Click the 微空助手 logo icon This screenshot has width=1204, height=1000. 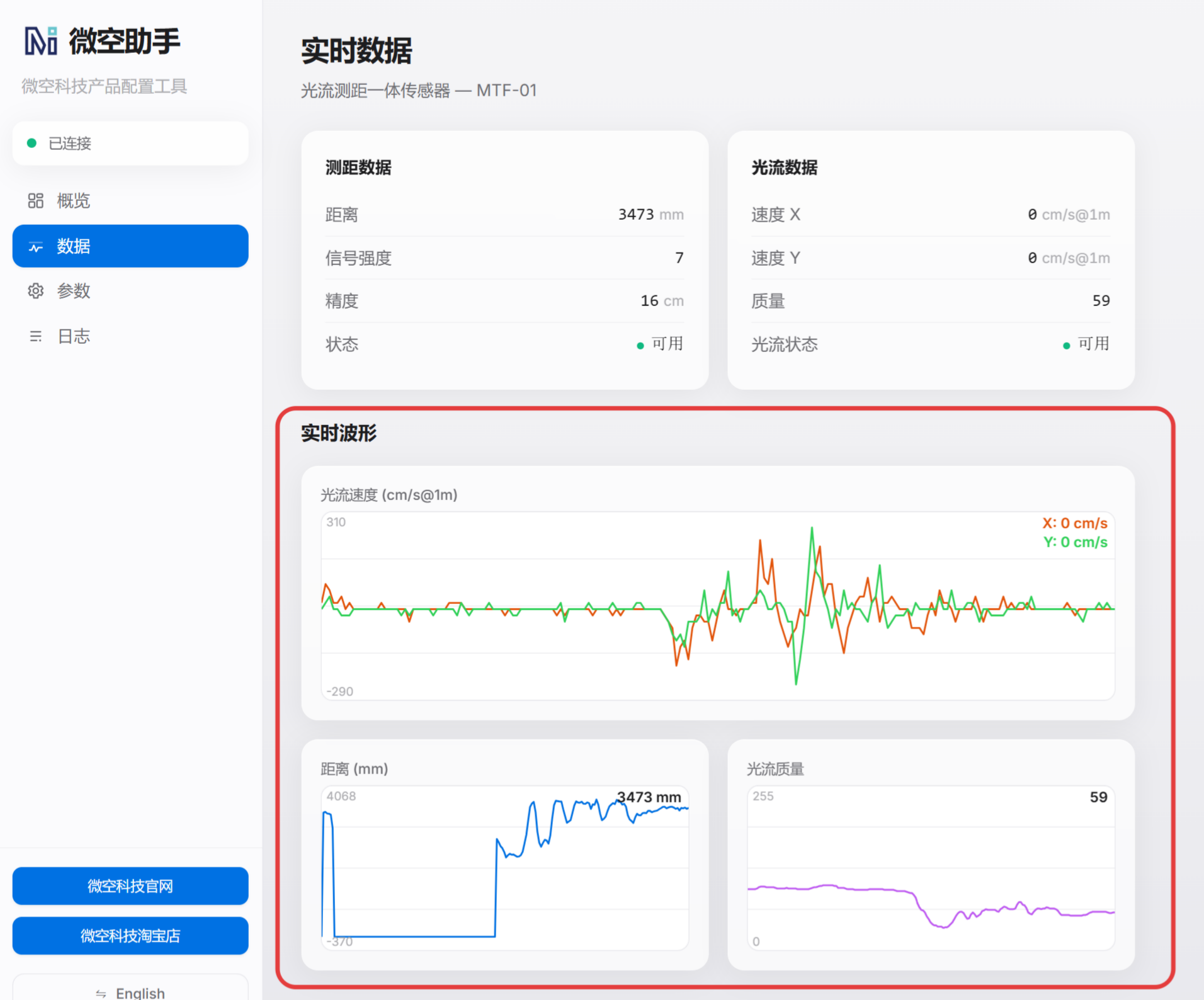pyautogui.click(x=41, y=41)
